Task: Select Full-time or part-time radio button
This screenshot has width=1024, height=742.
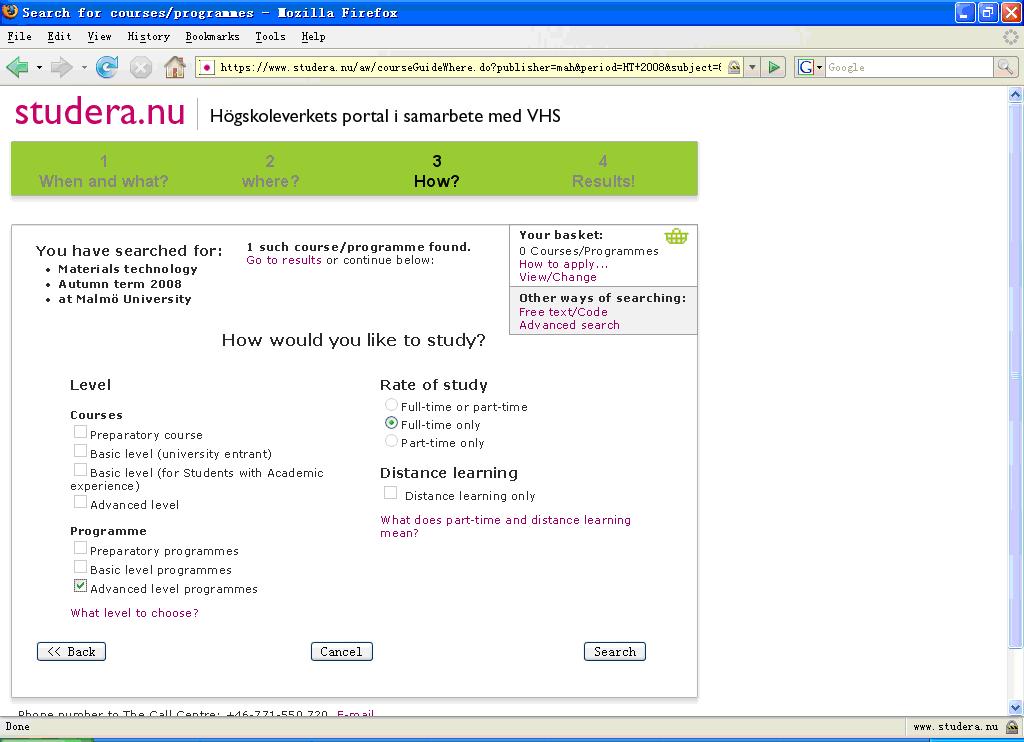Action: point(391,404)
